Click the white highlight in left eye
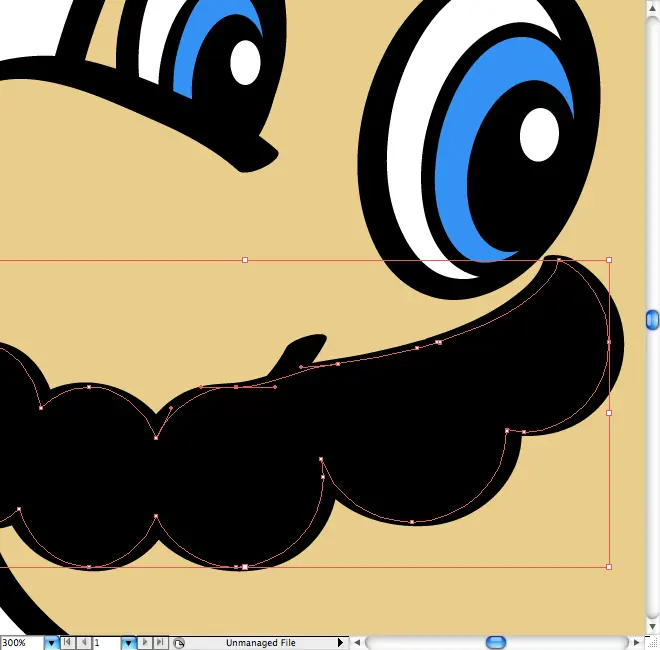Image resolution: width=660 pixels, height=650 pixels. point(245,62)
